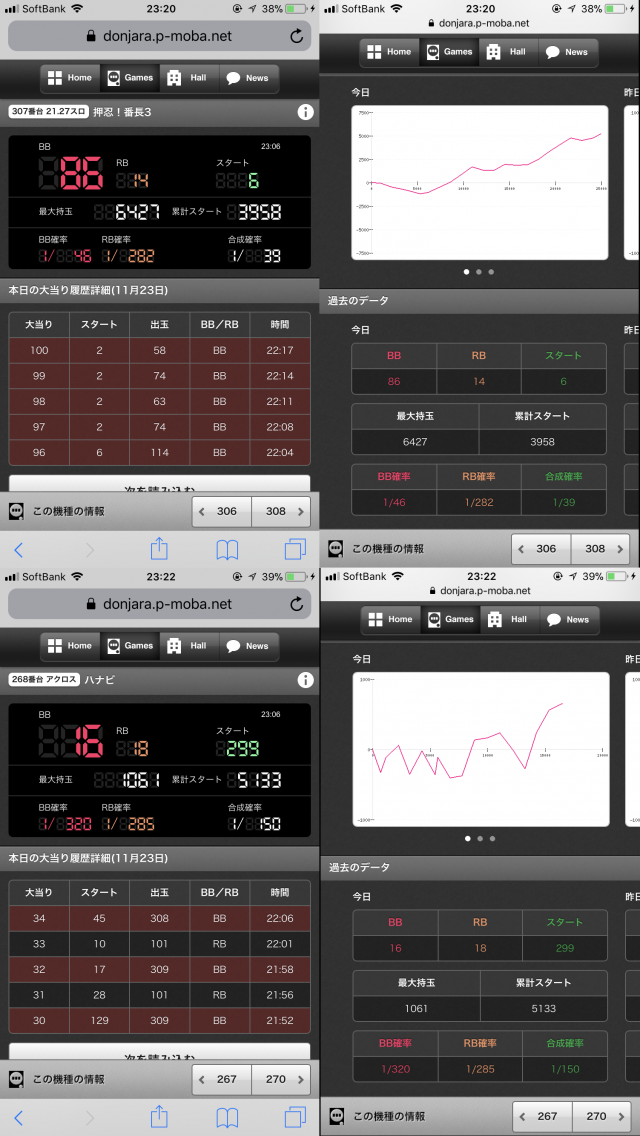
Task: Reload the page showing ハナビ data
Action: 297,604
